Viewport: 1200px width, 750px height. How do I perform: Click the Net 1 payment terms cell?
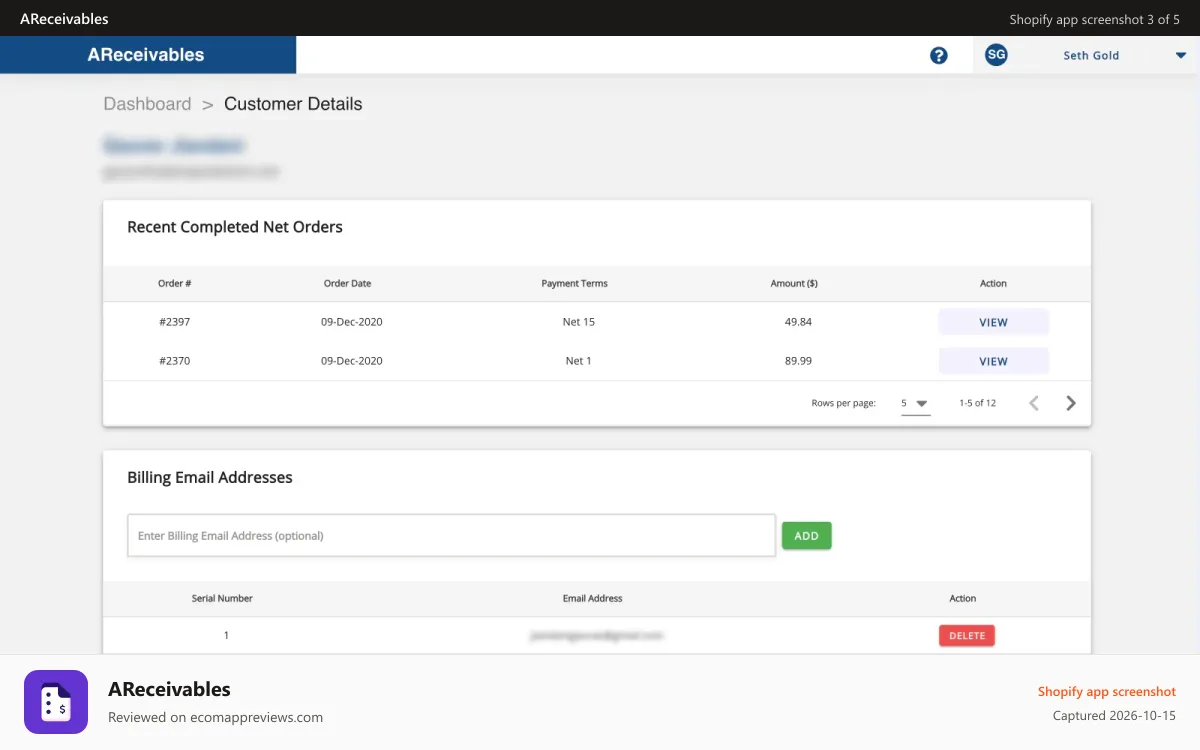(578, 361)
